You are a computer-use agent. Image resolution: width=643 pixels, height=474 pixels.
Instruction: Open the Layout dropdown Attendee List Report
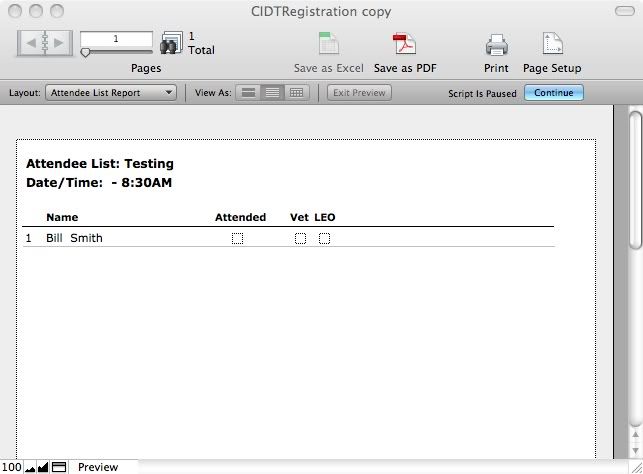111,93
